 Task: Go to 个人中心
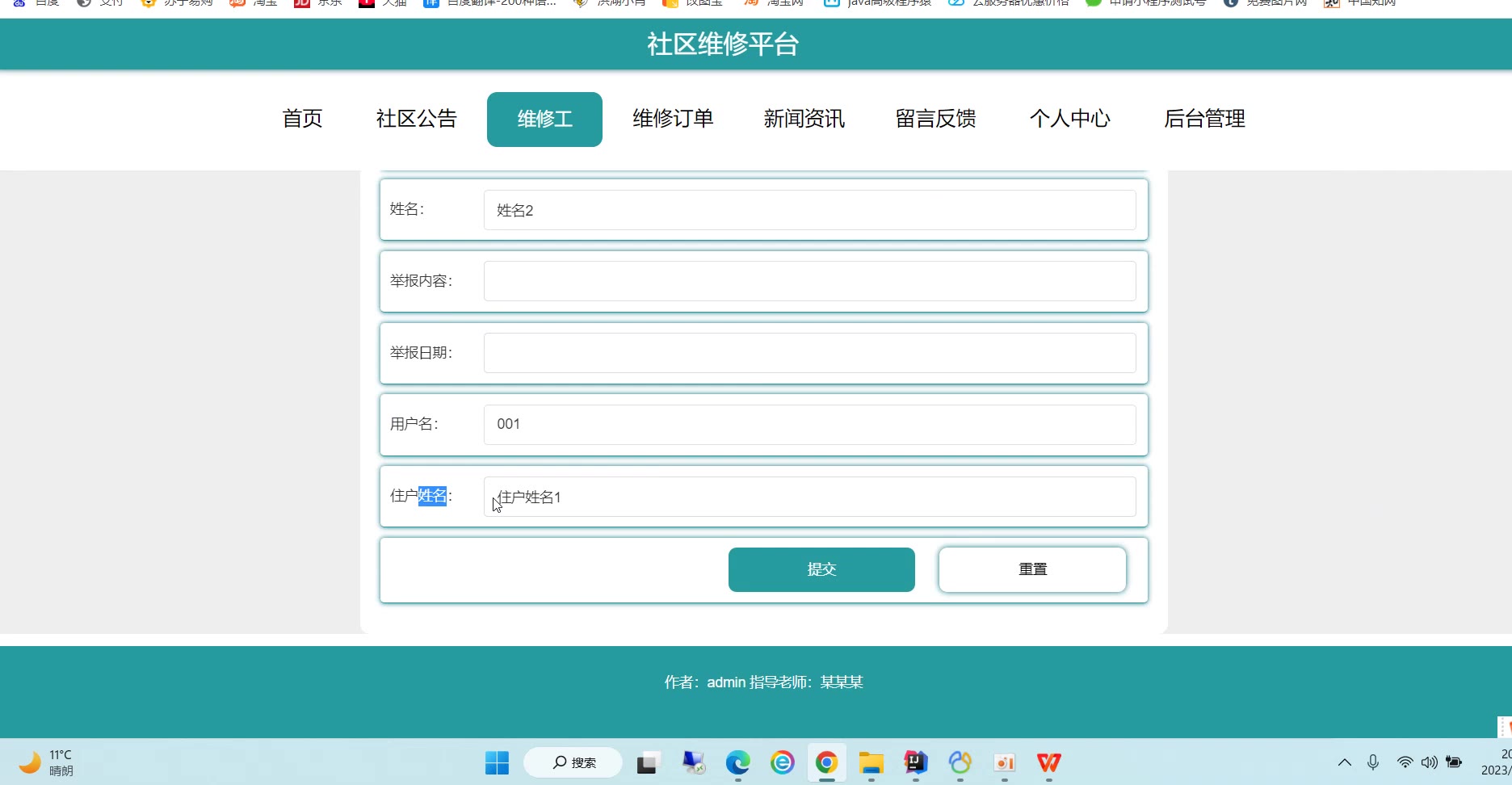point(1070,119)
